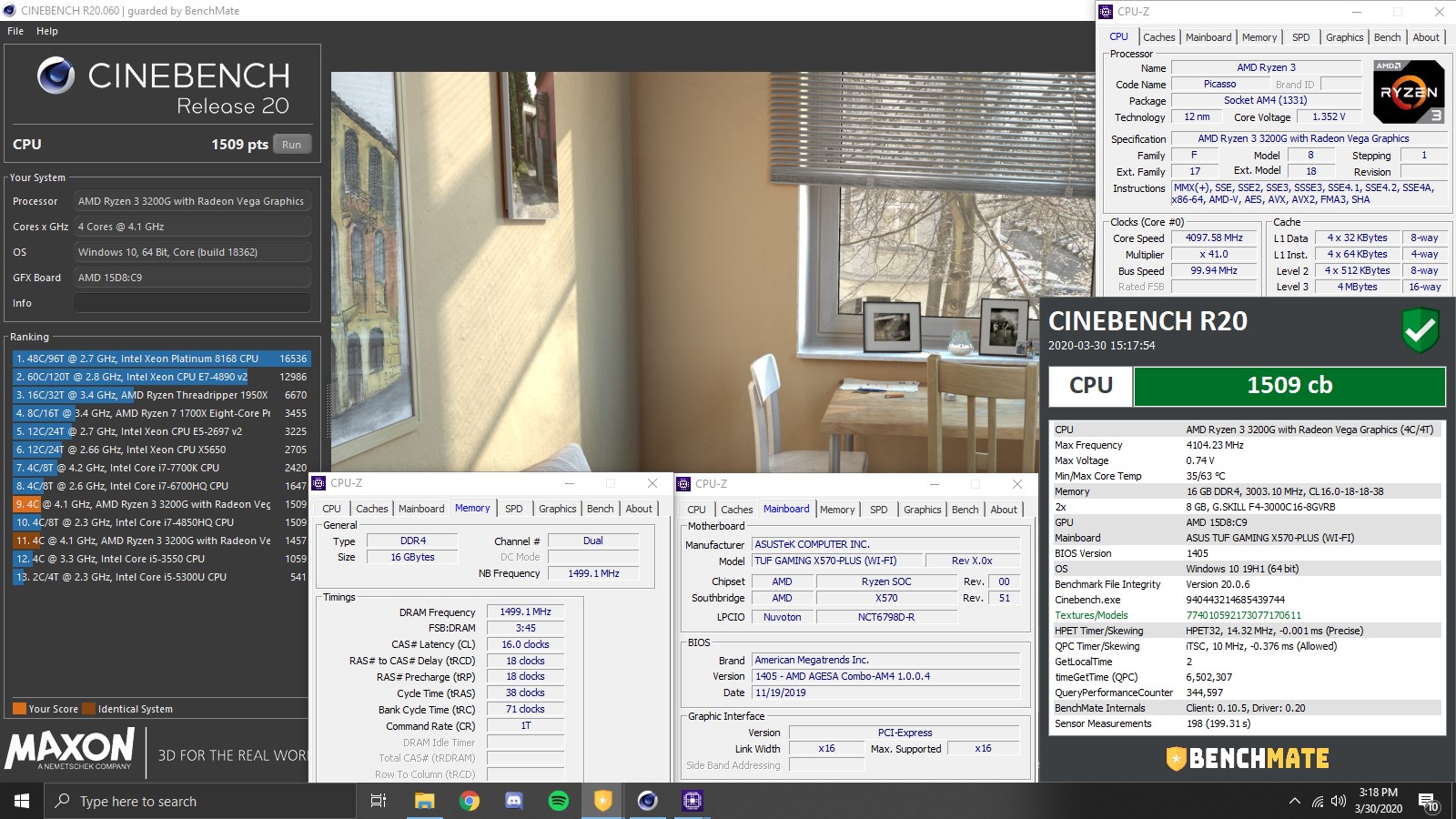This screenshot has width=1456, height=819.
Task: Launch Google Chrome from taskbar
Action: coord(470,801)
